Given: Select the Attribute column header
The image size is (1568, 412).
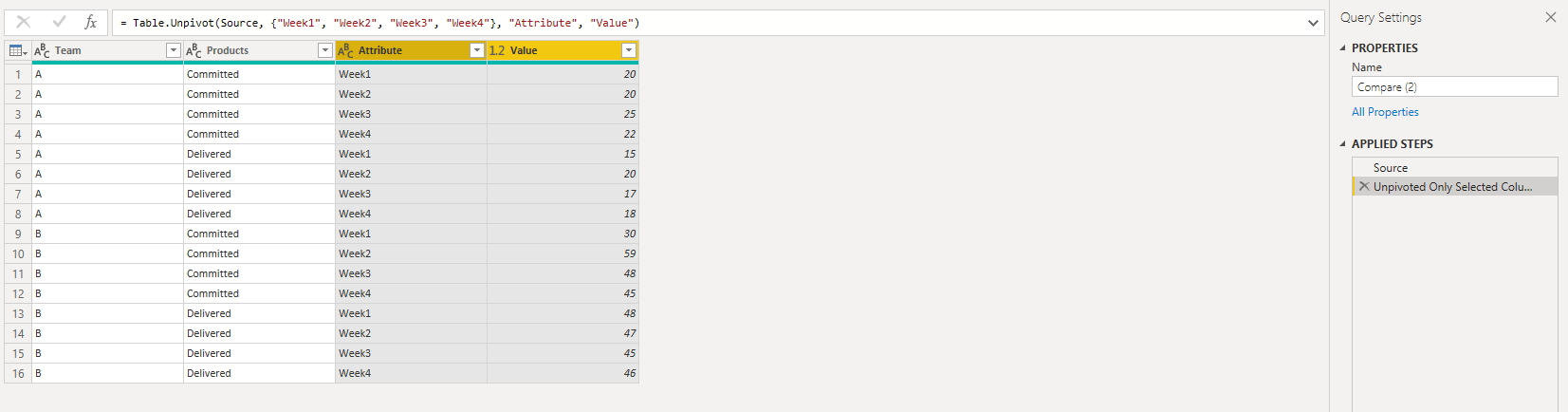Looking at the screenshot, I should pos(411,50).
